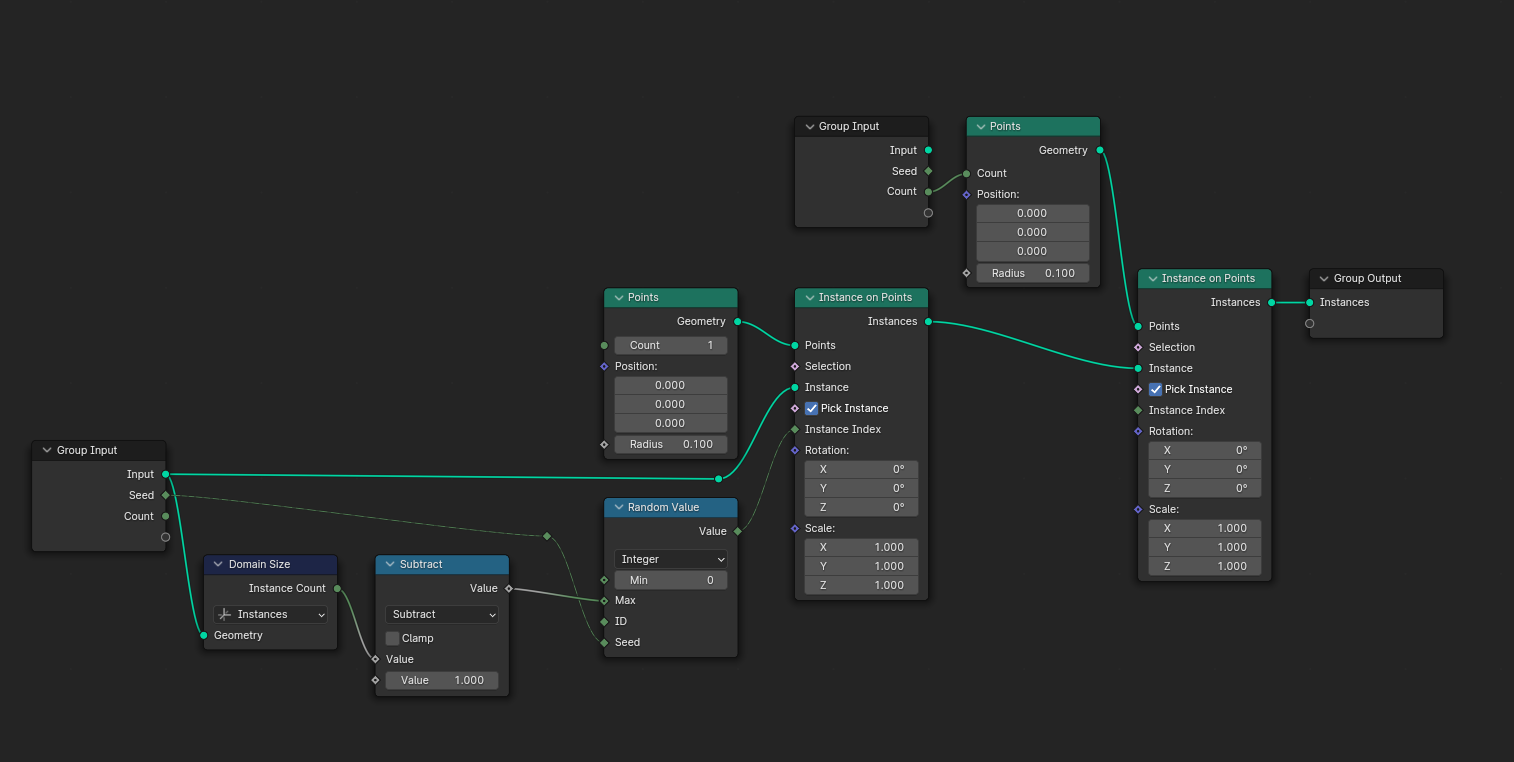Screen dimensions: 1514x762
Task: Click the Instances input socket on Group Output
Action: [1309, 302]
